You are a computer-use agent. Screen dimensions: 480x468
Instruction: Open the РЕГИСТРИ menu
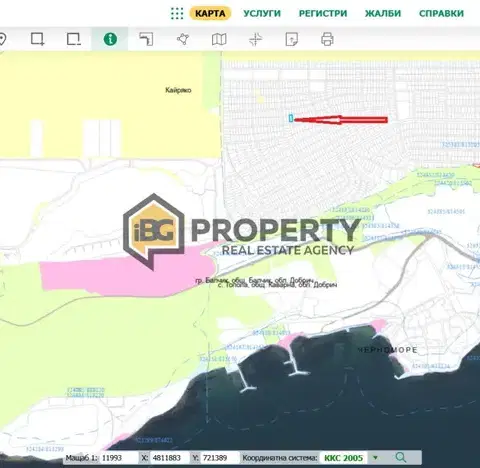323,13
